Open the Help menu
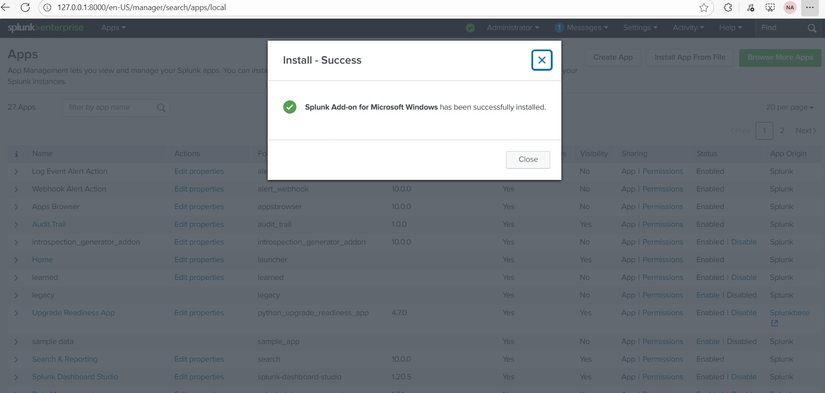 (730, 28)
